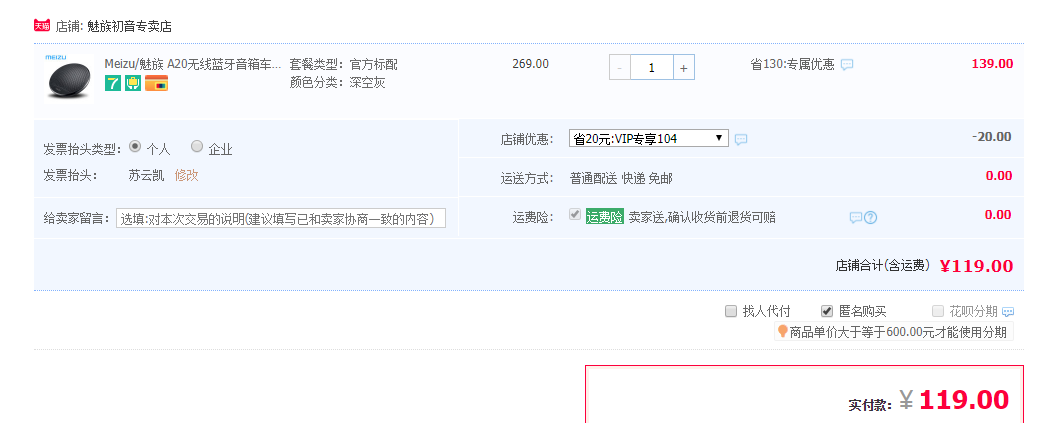The width and height of the screenshot is (1043, 423).
Task: Decrease quantity with the minus button
Action: [620, 67]
